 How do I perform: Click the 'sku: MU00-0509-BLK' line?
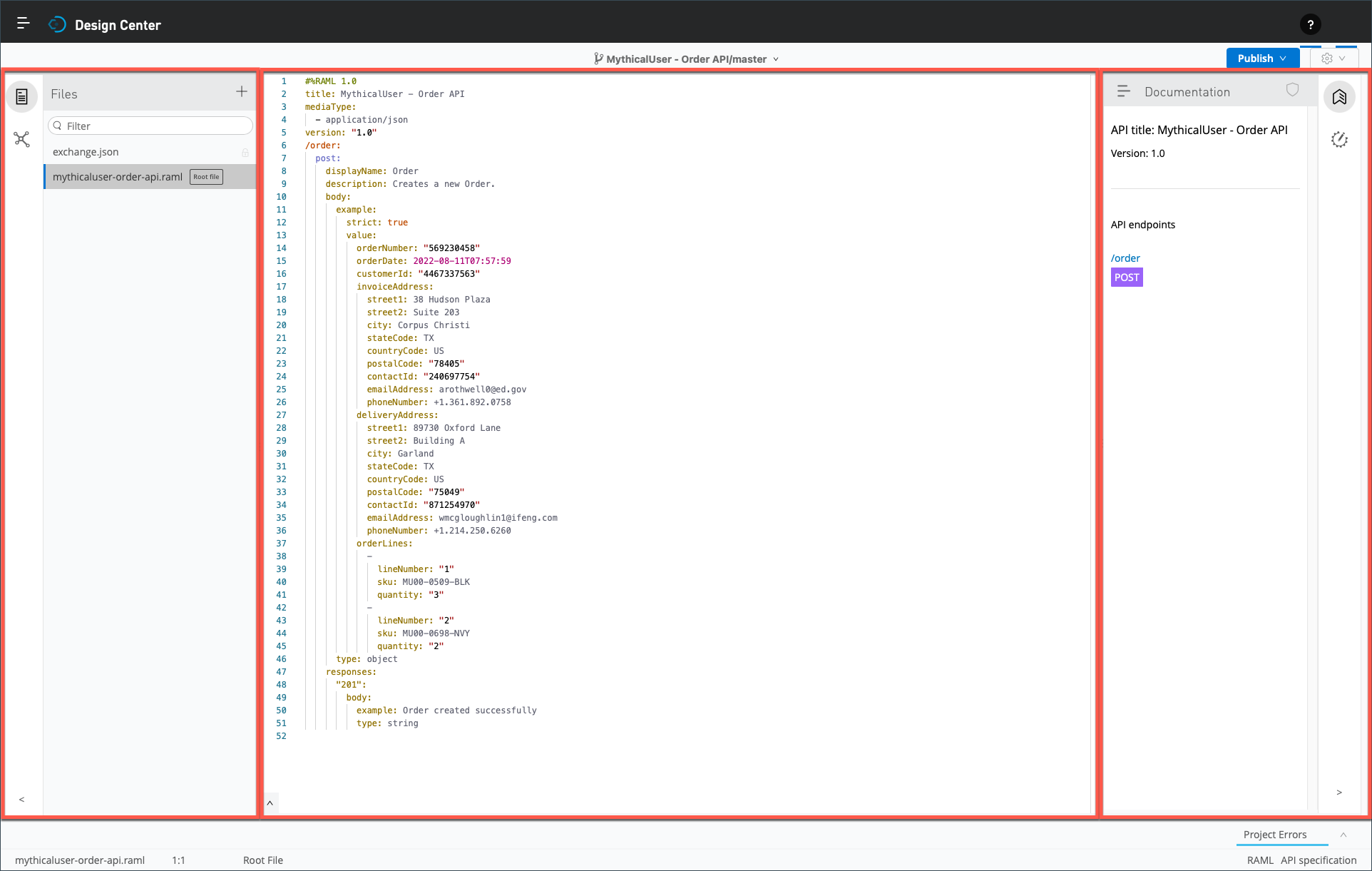tap(424, 582)
